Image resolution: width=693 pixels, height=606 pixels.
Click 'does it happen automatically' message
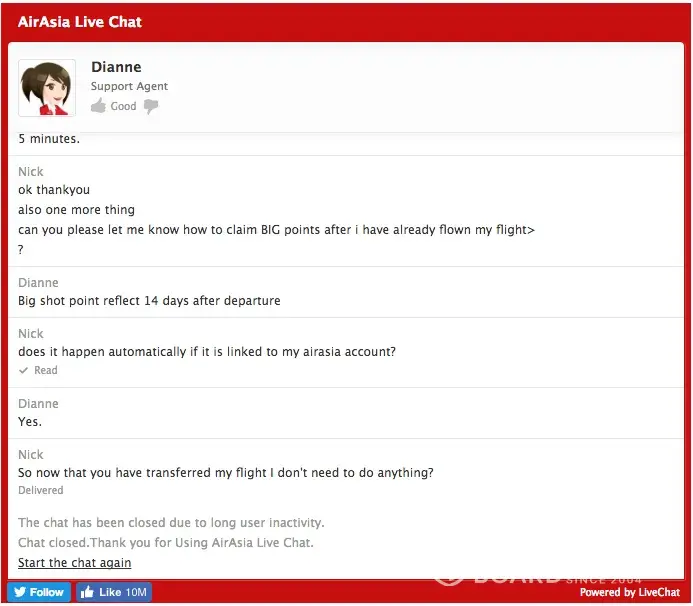pyautogui.click(x=207, y=352)
